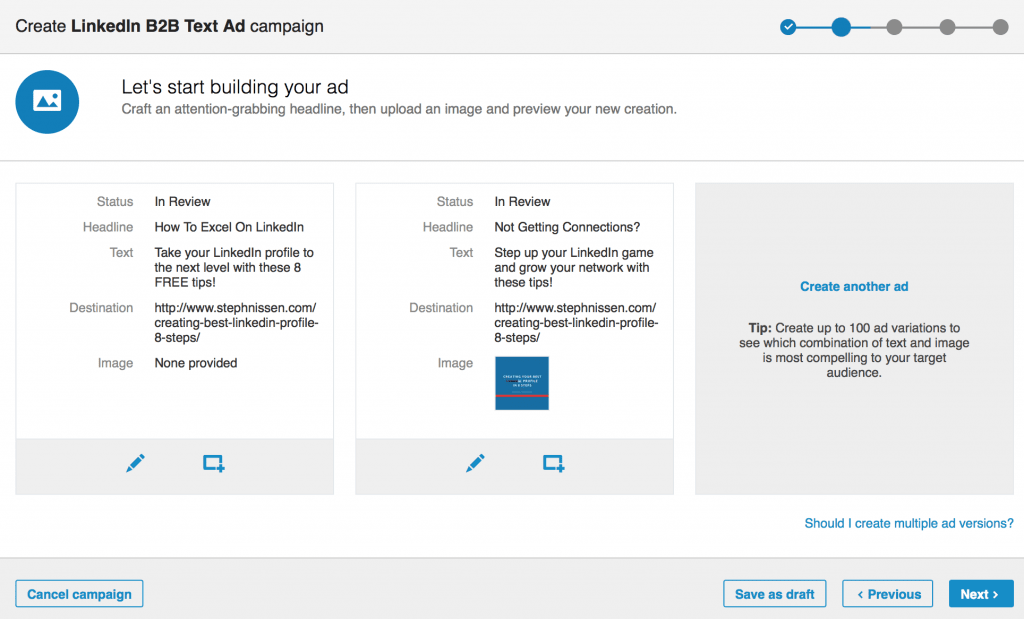Edit the "How To Excel On LinkedIn" ad with its pencil icon
Screen dimensions: 1024x619
click(x=135, y=463)
